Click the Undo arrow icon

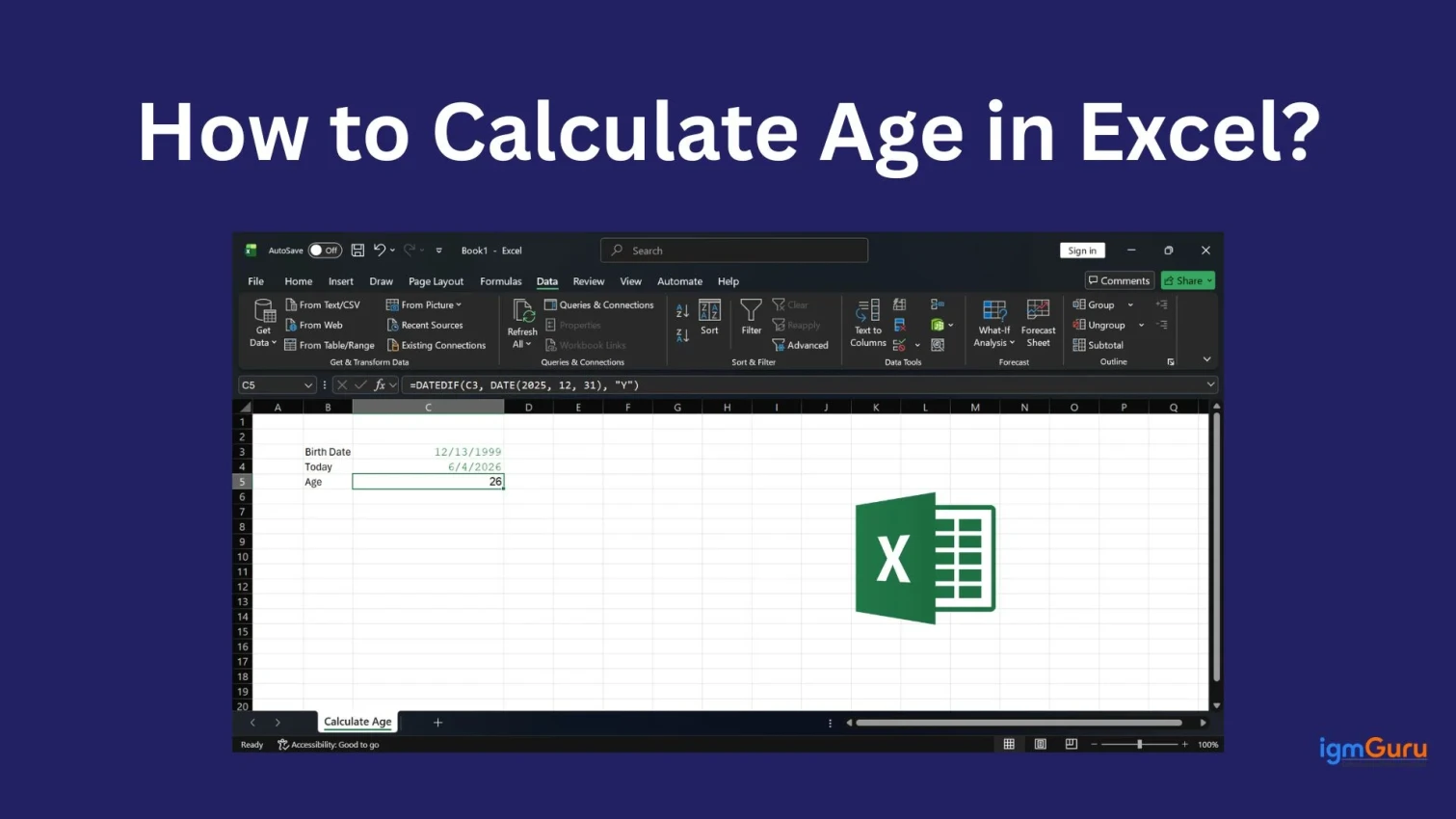pyautogui.click(x=380, y=251)
